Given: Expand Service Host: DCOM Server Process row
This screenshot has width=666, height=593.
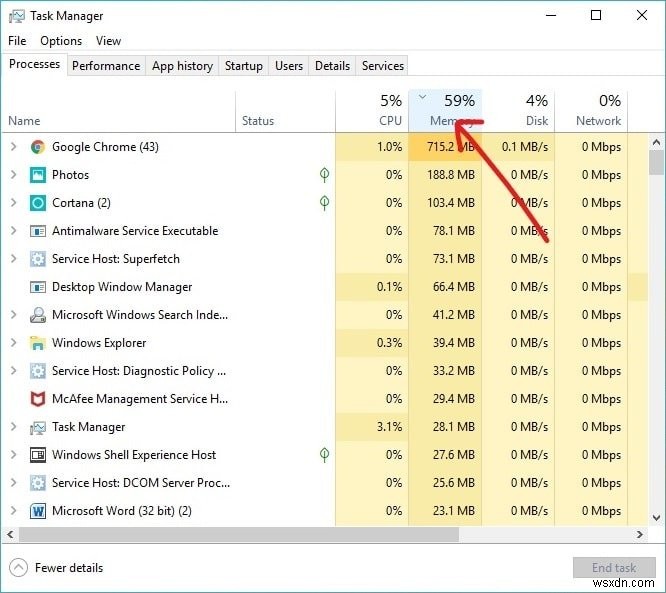Looking at the screenshot, I should pos(14,483).
